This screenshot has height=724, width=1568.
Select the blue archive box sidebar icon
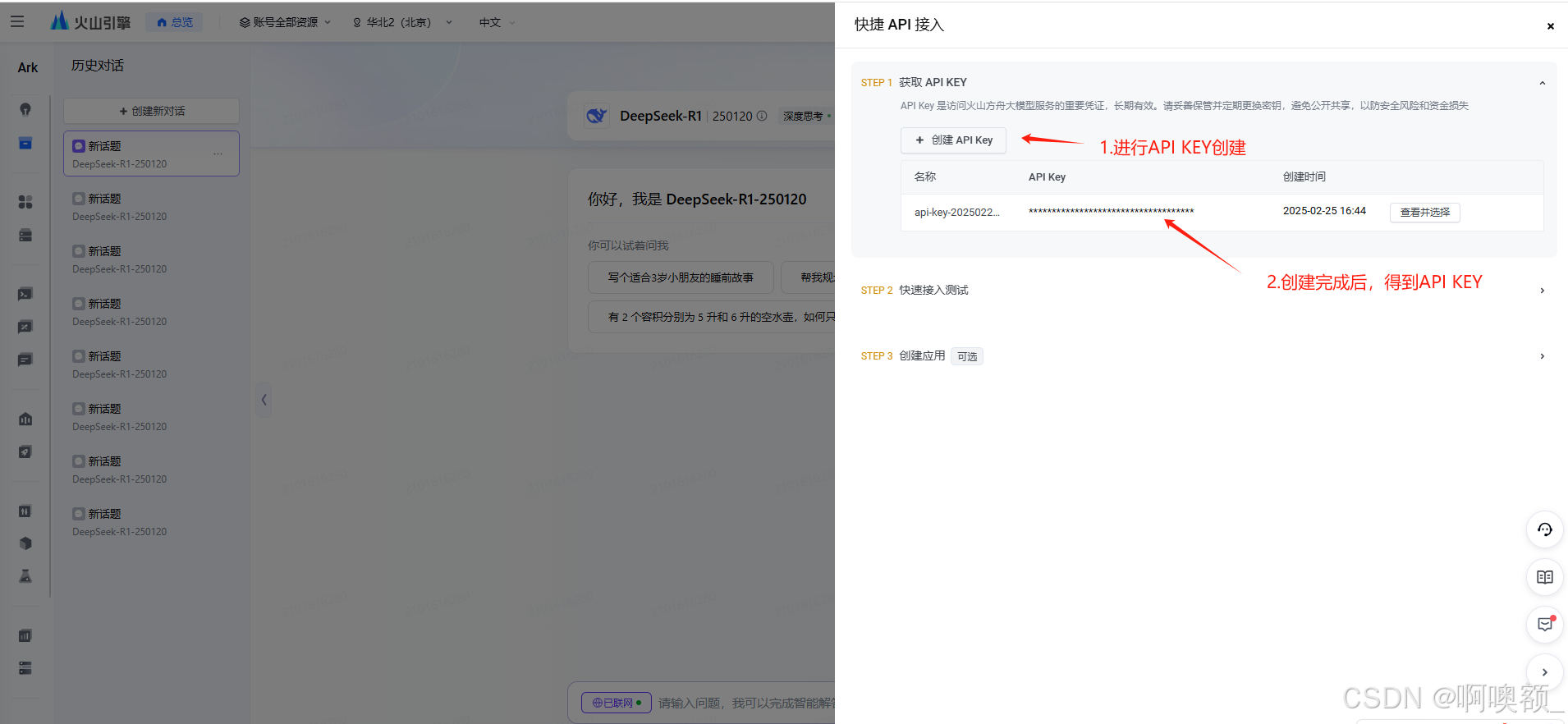[25, 143]
